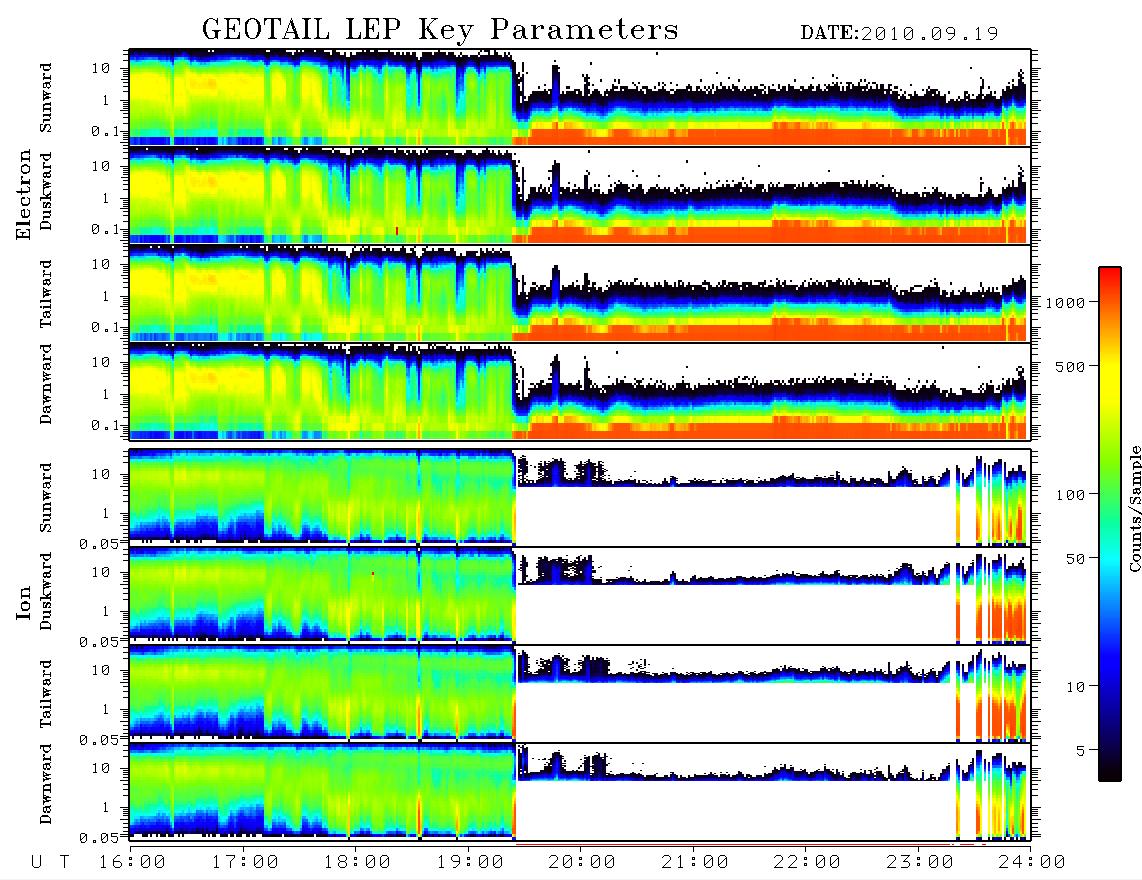Screen dimensions: 1142x880
Task: Click the vertical Electron group label
Action: pos(24,194)
